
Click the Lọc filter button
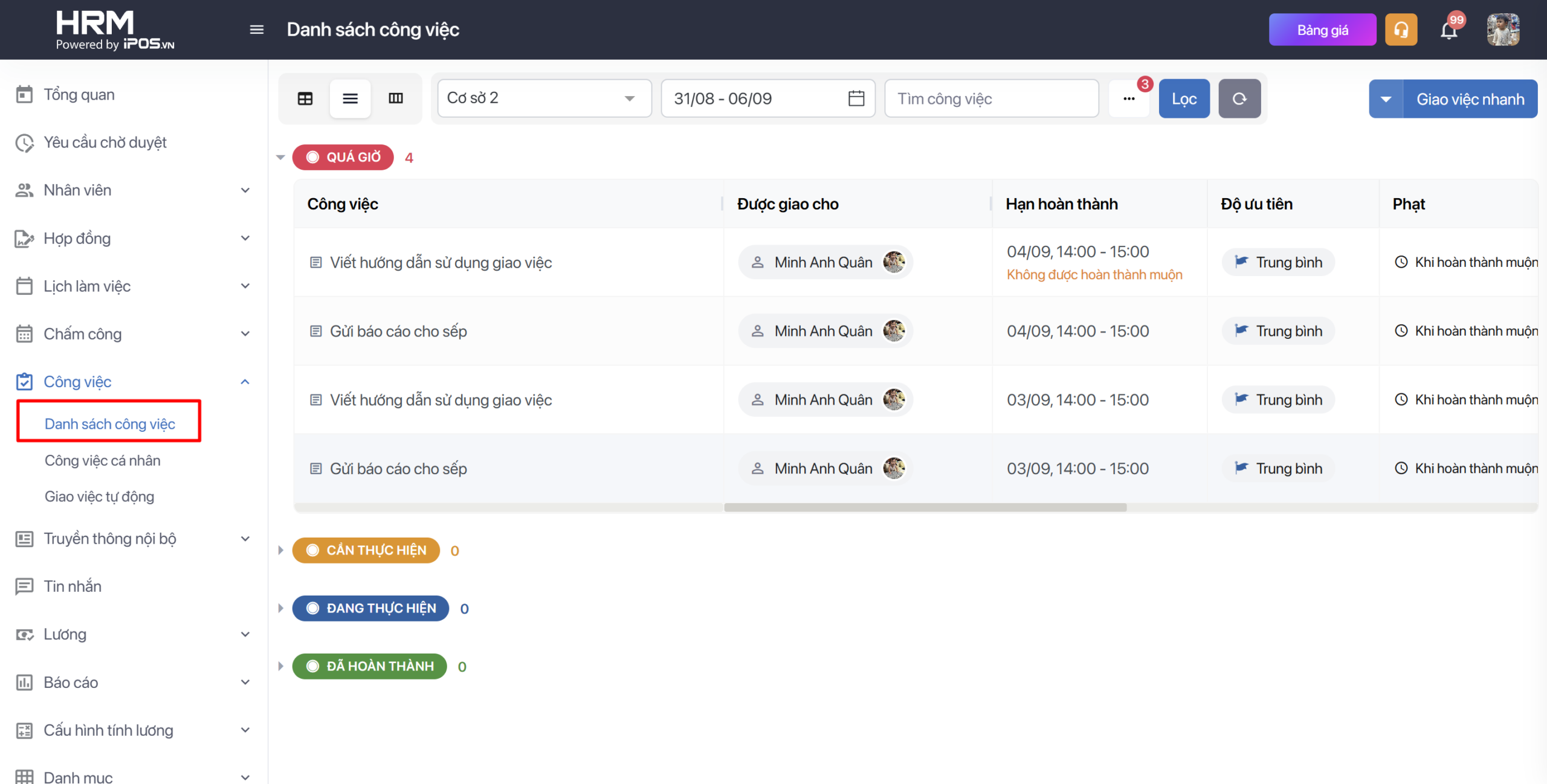pos(1184,98)
